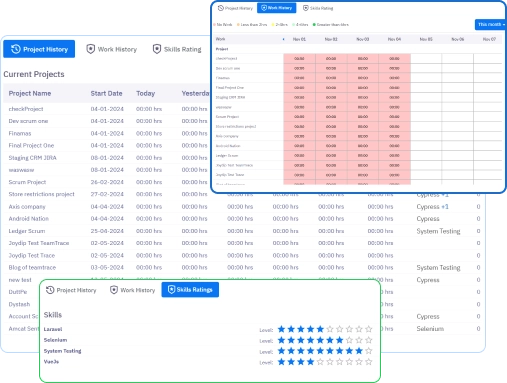Open Project History tab in bottom skills panel
The image size is (507, 383).
tap(71, 290)
